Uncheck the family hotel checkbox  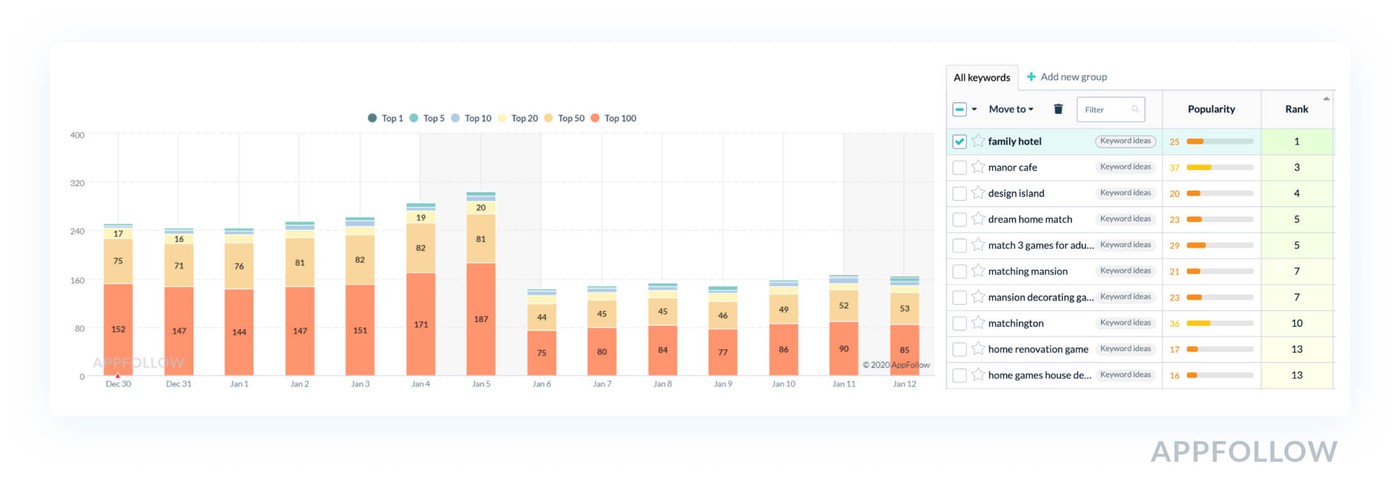click(960, 142)
